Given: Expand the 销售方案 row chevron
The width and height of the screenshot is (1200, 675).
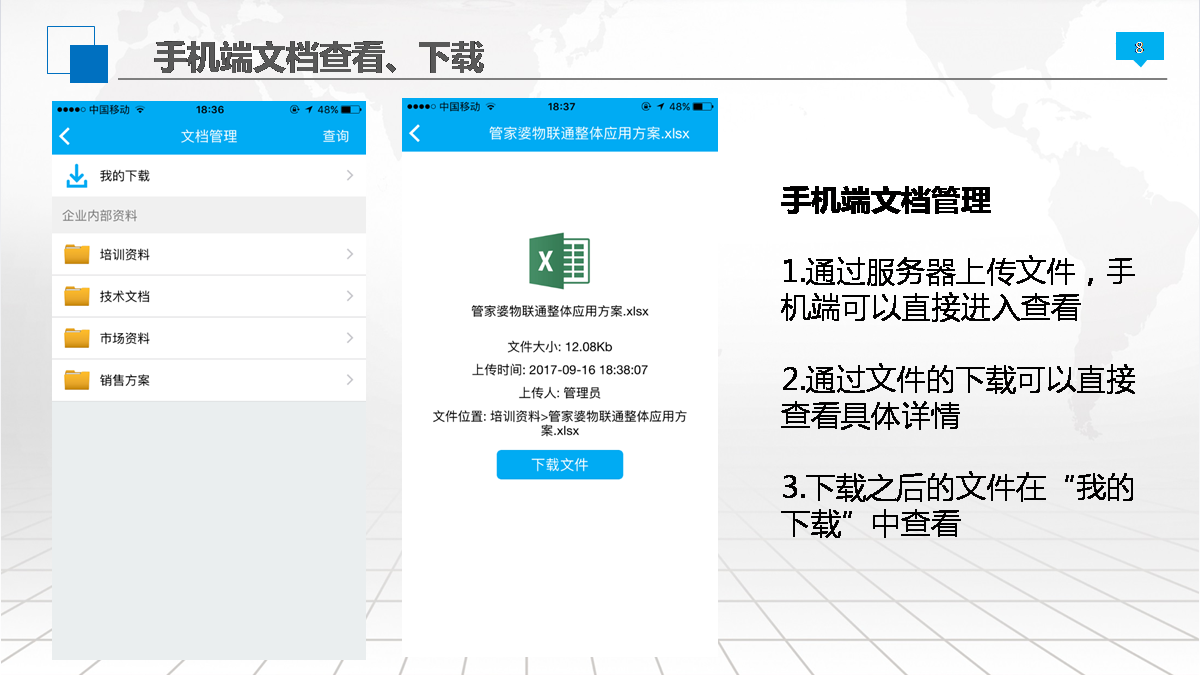Looking at the screenshot, I should pyautogui.click(x=350, y=380).
